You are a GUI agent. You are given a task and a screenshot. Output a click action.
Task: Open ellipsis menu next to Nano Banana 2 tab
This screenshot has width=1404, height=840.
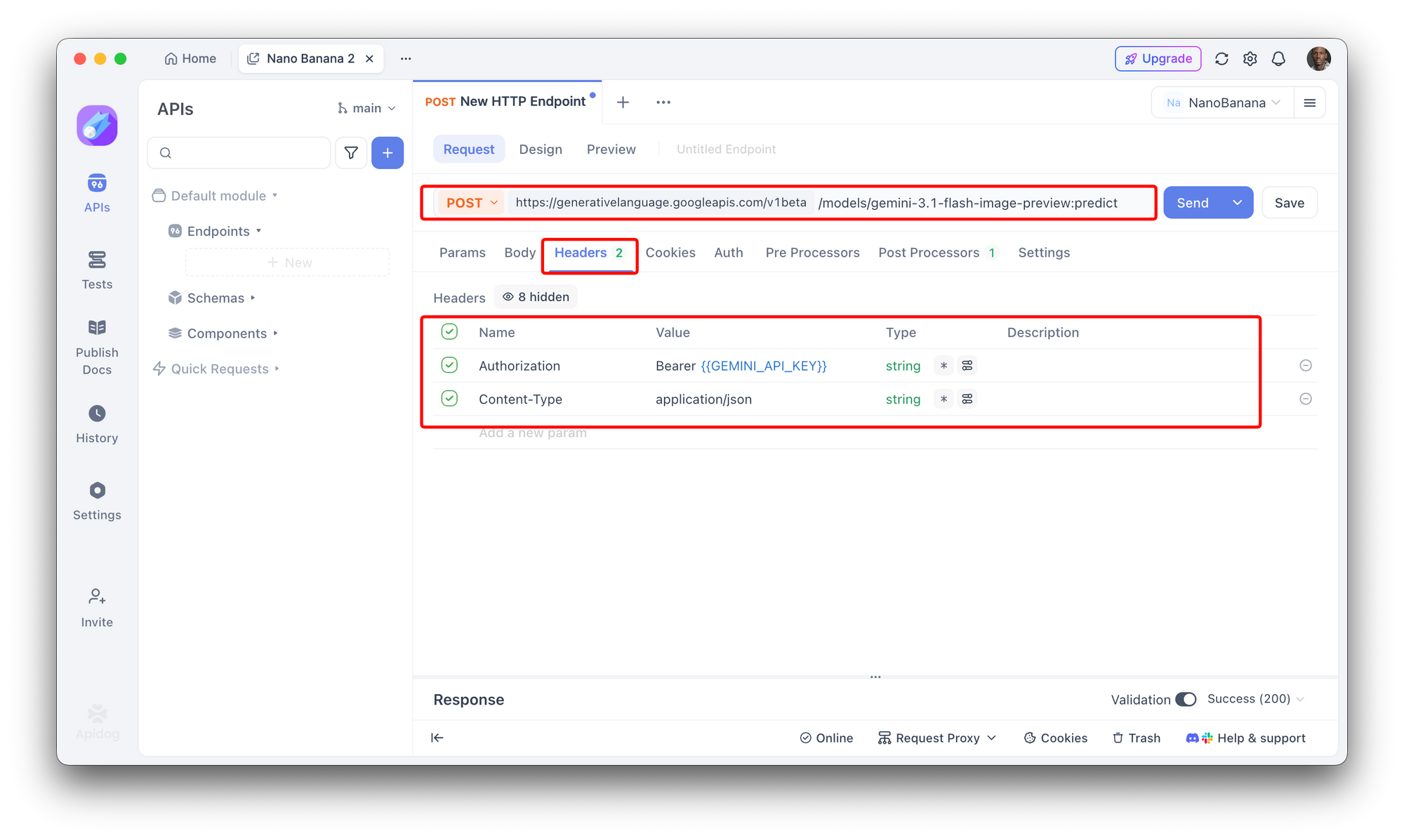click(x=406, y=59)
